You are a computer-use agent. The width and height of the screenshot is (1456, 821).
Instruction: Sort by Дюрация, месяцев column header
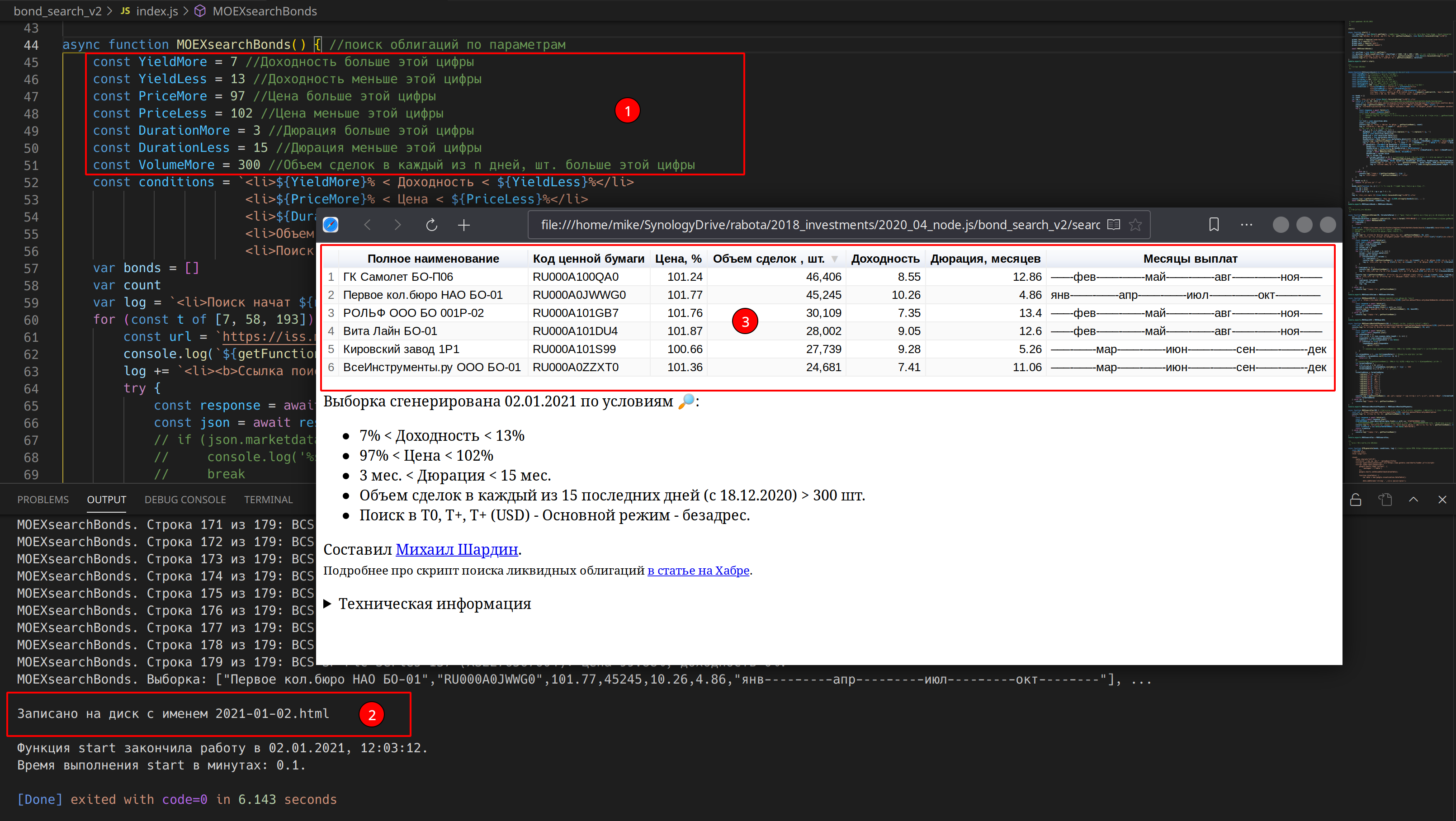point(985,259)
